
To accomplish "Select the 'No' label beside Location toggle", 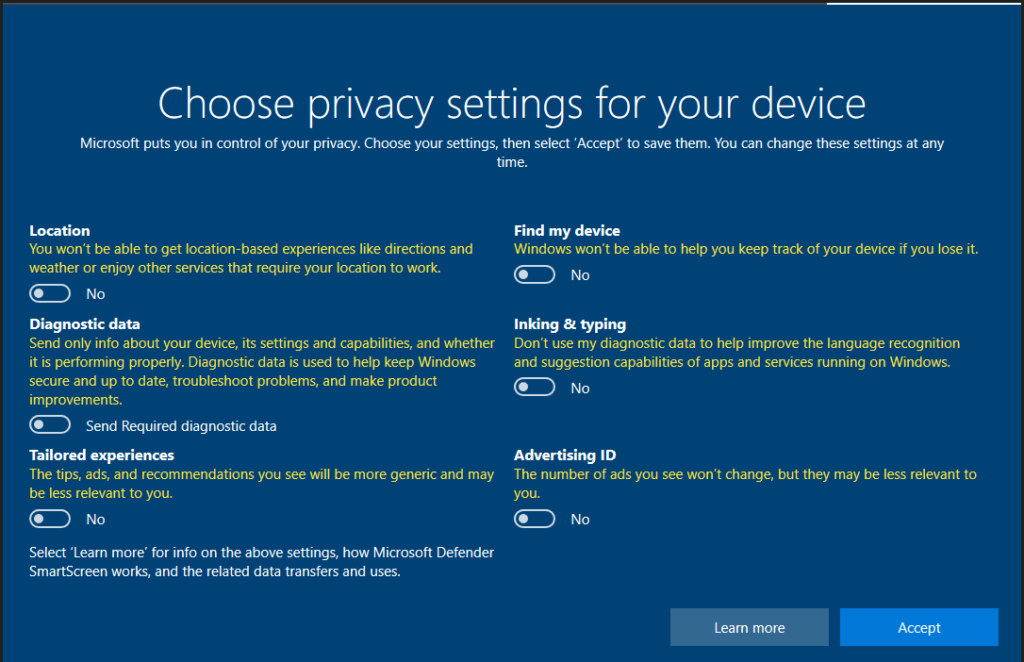I will [95, 294].
